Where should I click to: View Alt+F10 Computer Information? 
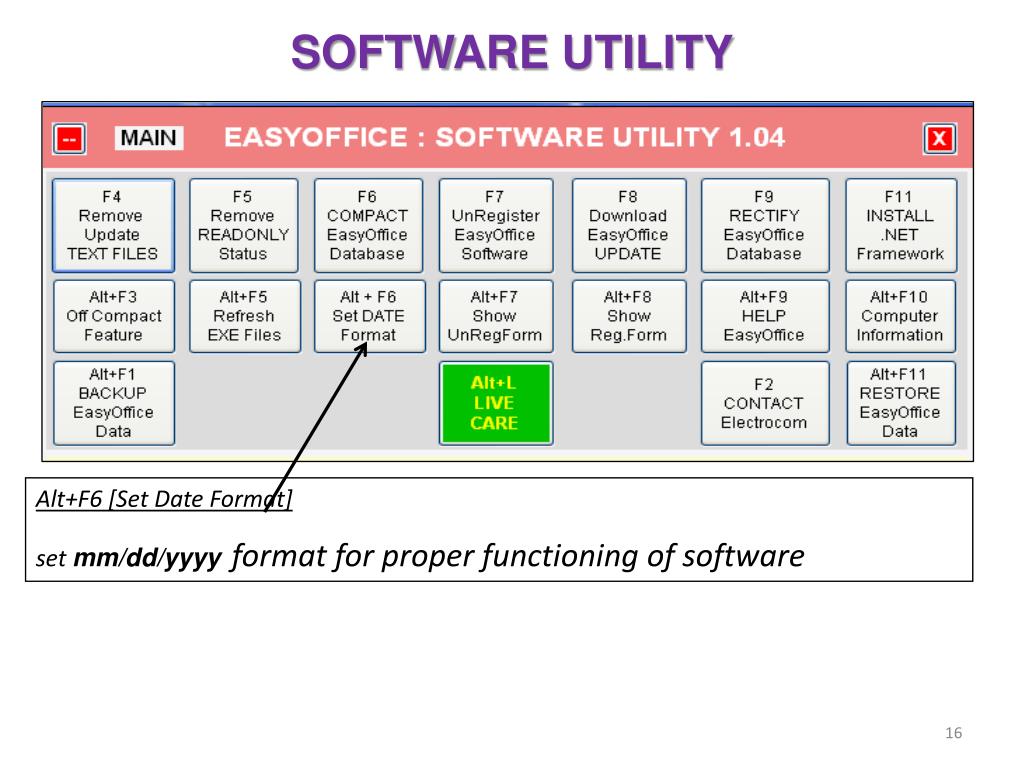click(901, 317)
